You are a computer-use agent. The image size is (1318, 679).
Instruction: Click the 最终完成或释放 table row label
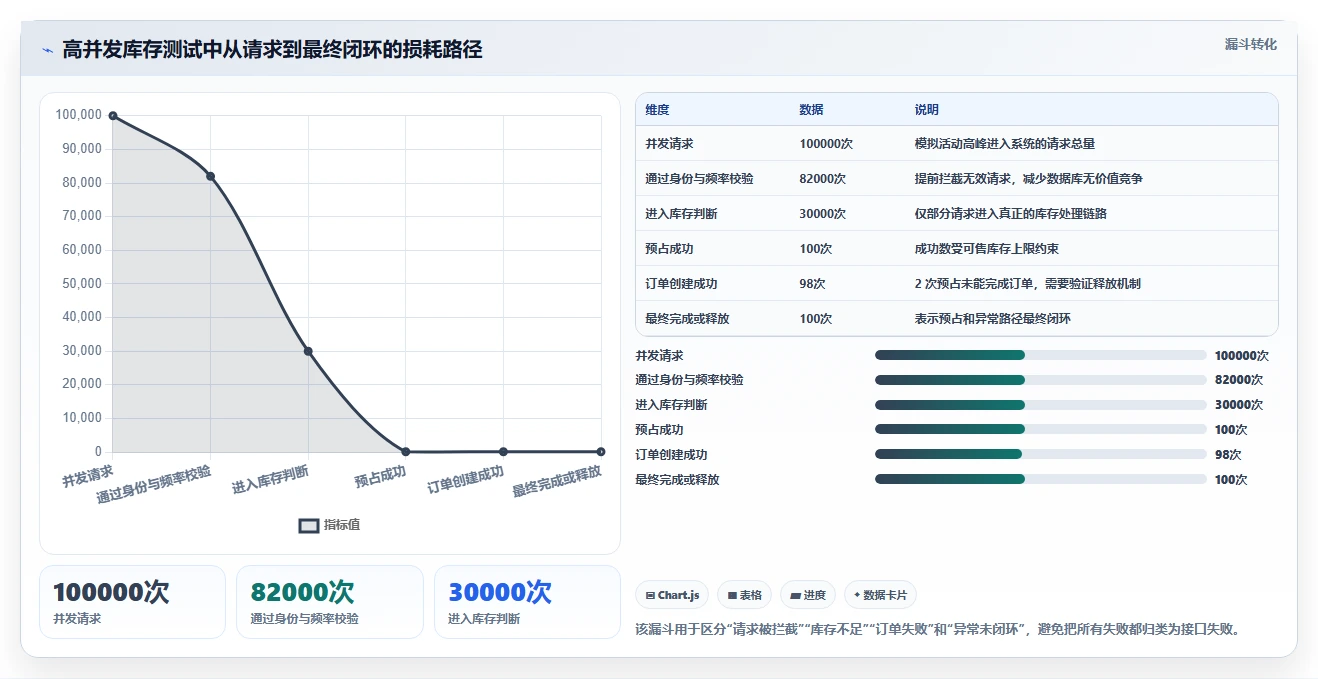tap(688, 319)
